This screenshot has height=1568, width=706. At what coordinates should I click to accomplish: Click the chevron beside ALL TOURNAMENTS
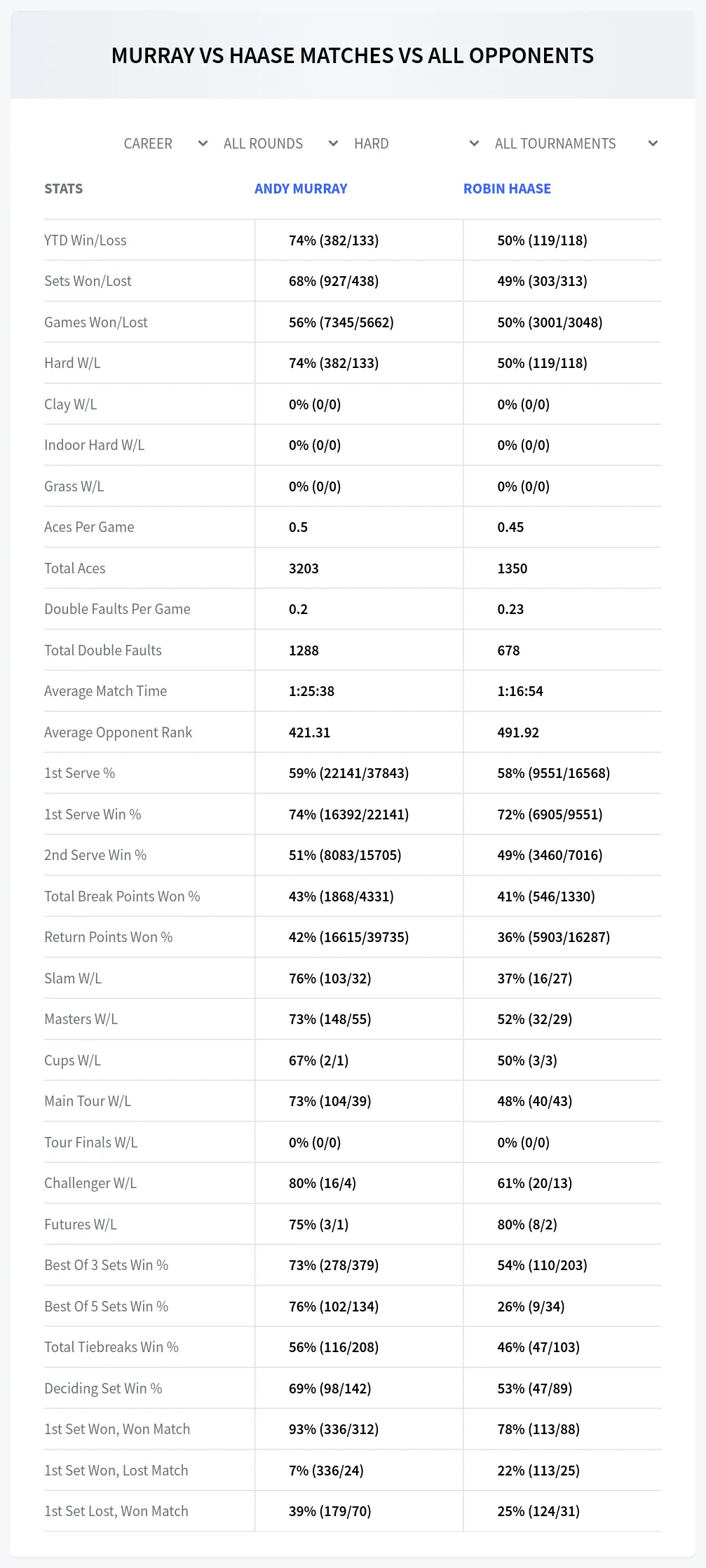[653, 144]
